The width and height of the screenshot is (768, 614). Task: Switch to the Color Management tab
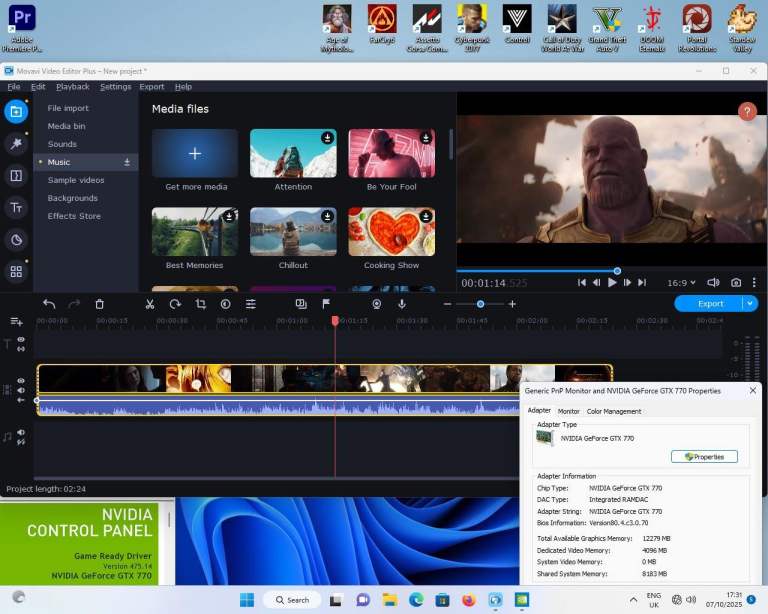(x=614, y=411)
